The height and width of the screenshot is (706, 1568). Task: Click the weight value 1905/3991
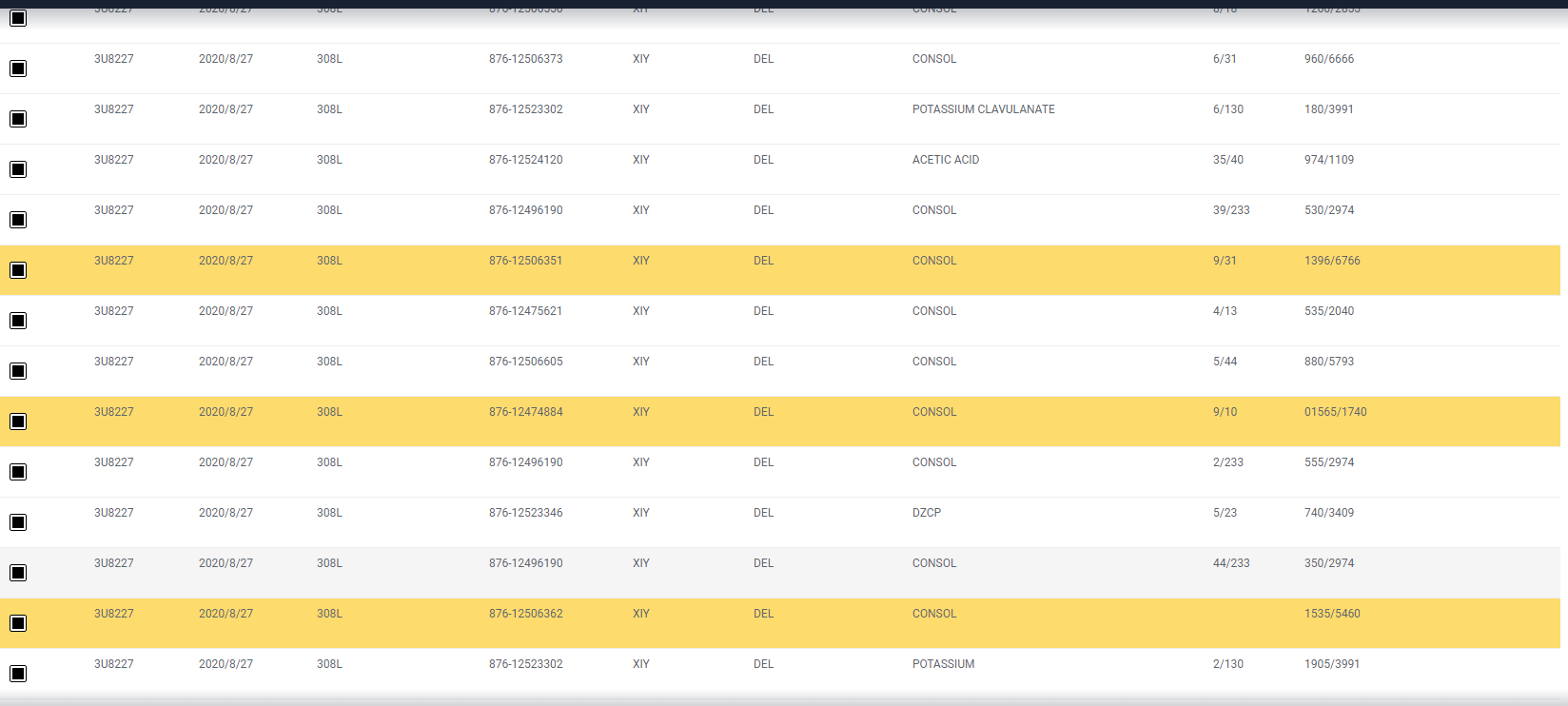1331,664
